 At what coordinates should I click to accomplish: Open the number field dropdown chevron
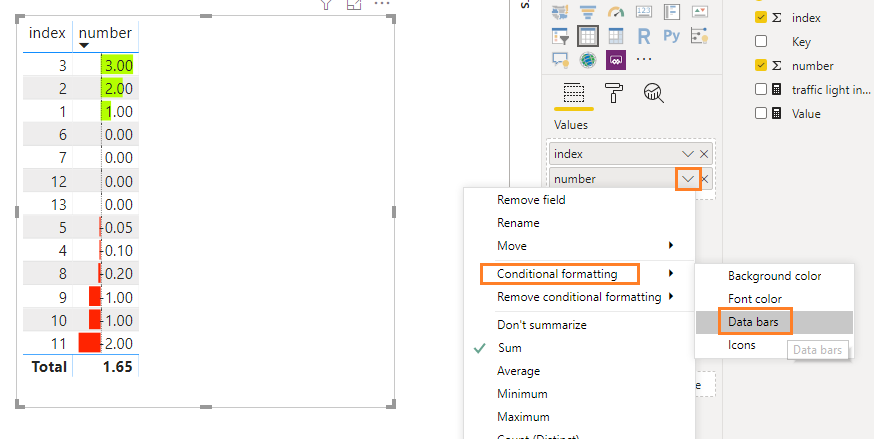[x=688, y=179]
